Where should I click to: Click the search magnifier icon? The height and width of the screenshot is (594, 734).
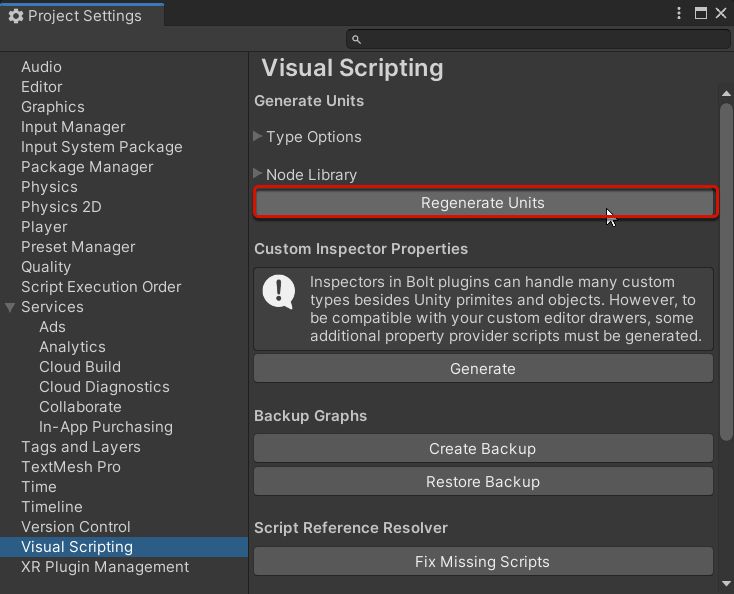tap(356, 39)
